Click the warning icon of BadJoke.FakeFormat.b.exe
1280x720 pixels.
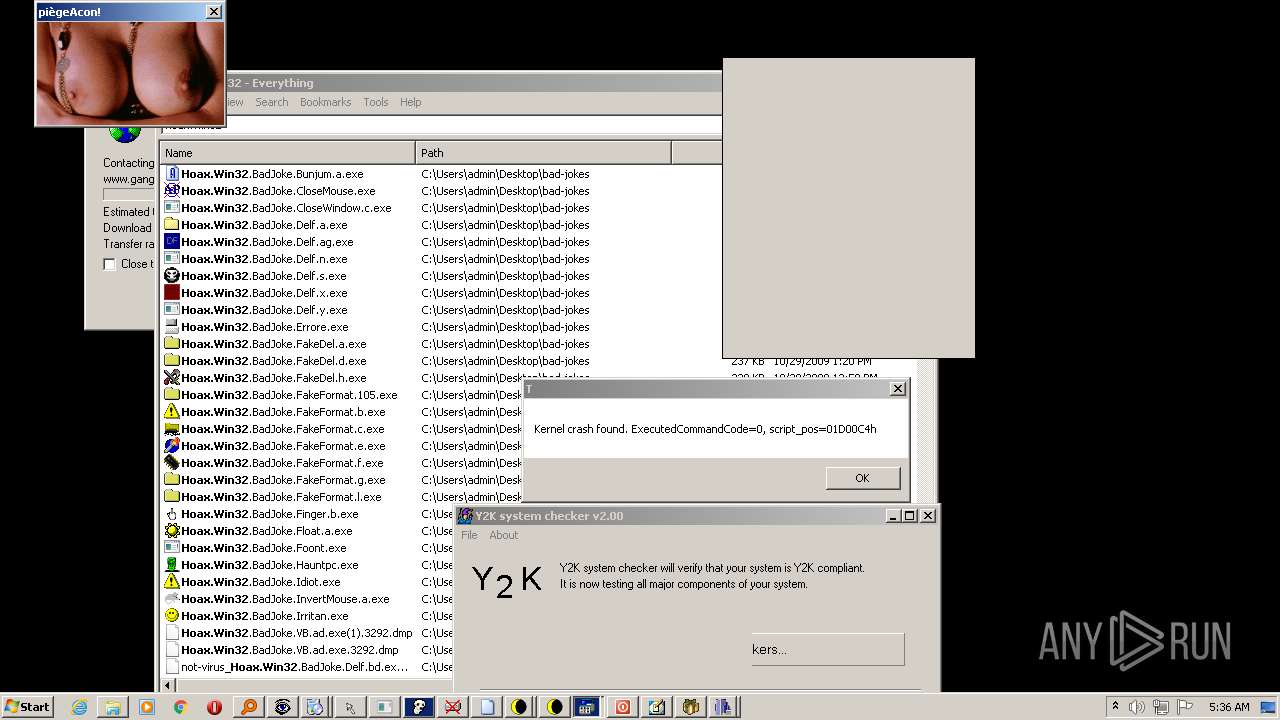click(x=172, y=412)
